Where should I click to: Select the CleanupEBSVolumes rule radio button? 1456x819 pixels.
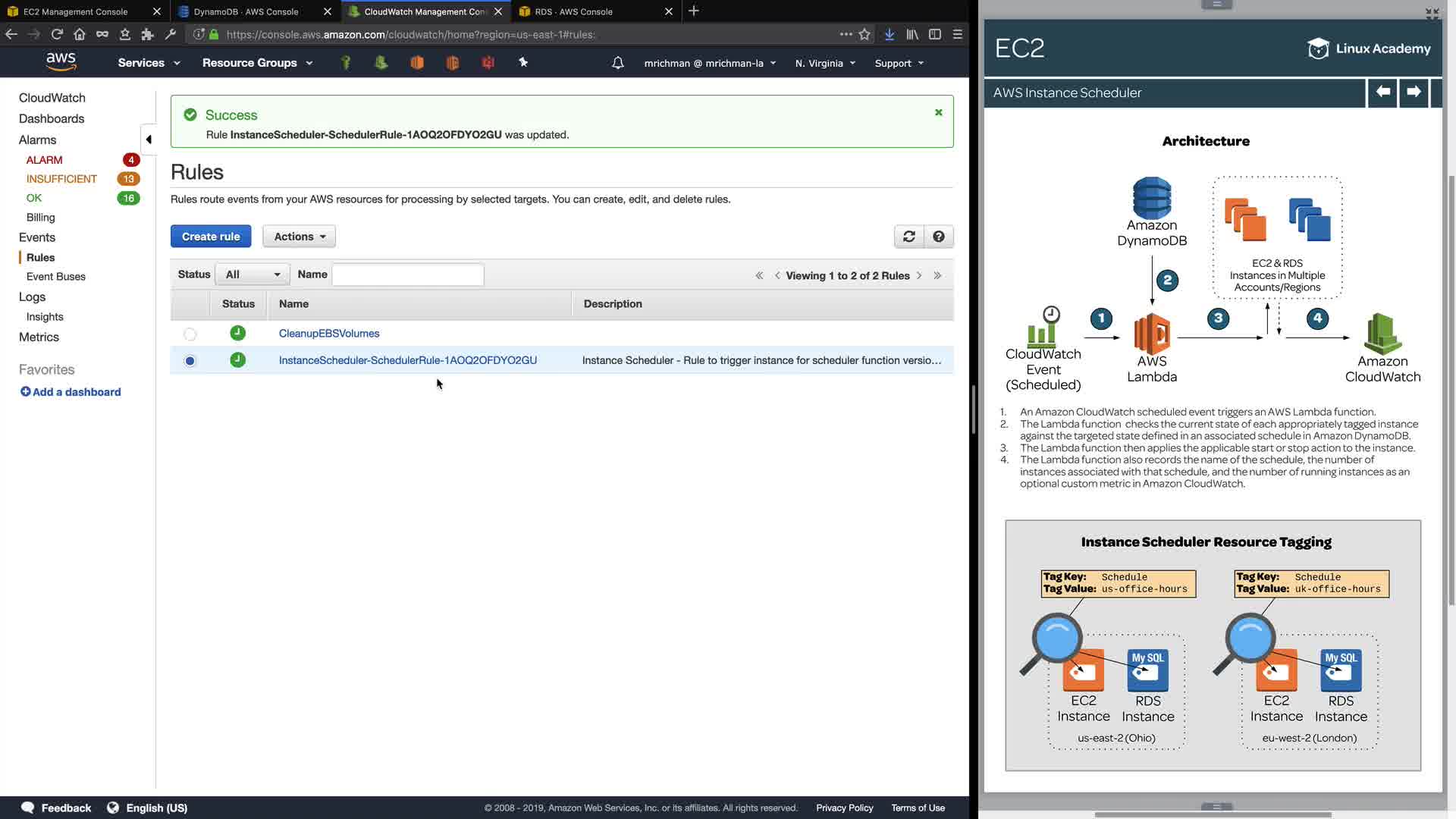pyautogui.click(x=190, y=334)
